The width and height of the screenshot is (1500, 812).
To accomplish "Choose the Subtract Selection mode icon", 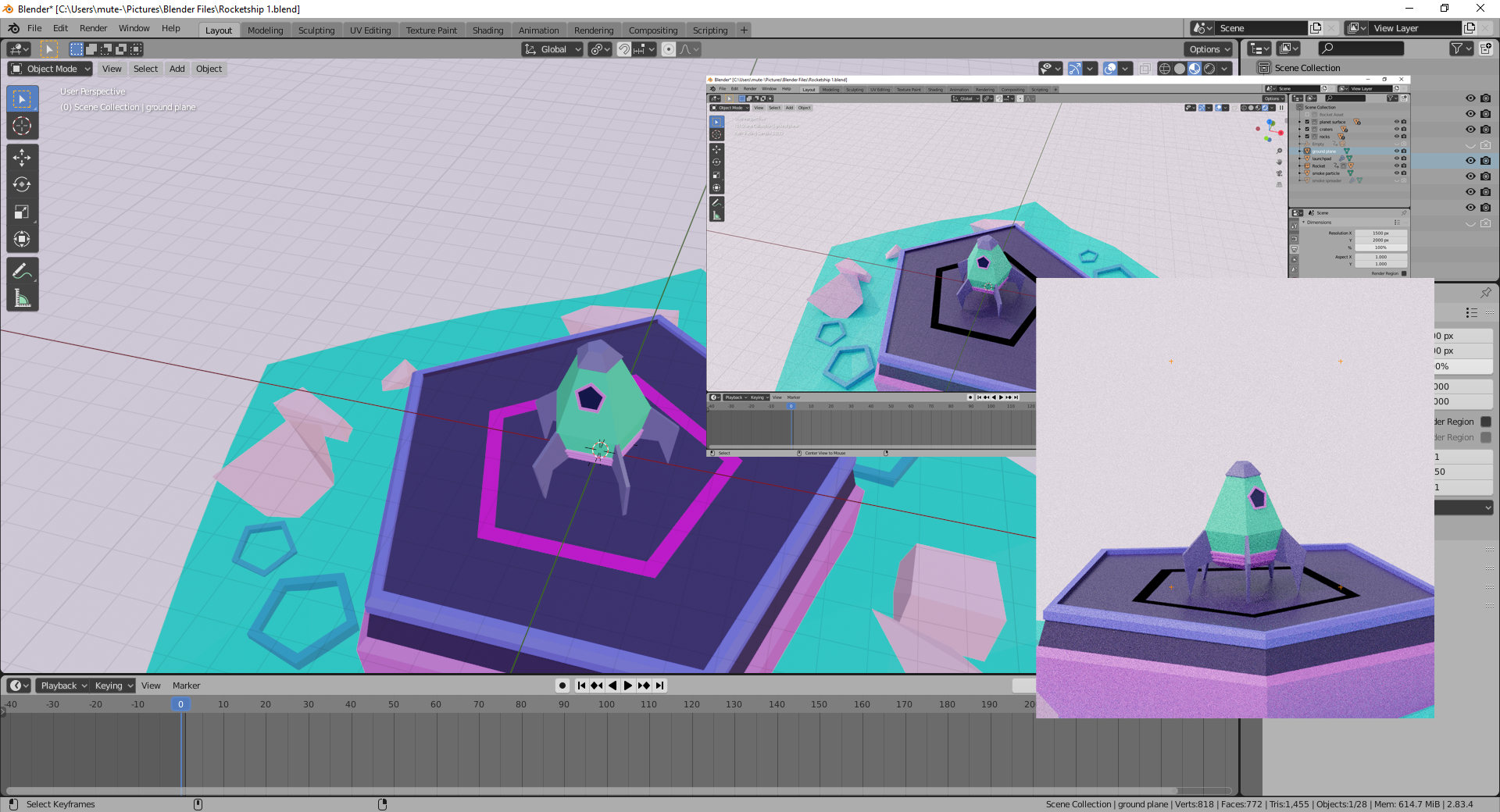I will [x=106, y=49].
